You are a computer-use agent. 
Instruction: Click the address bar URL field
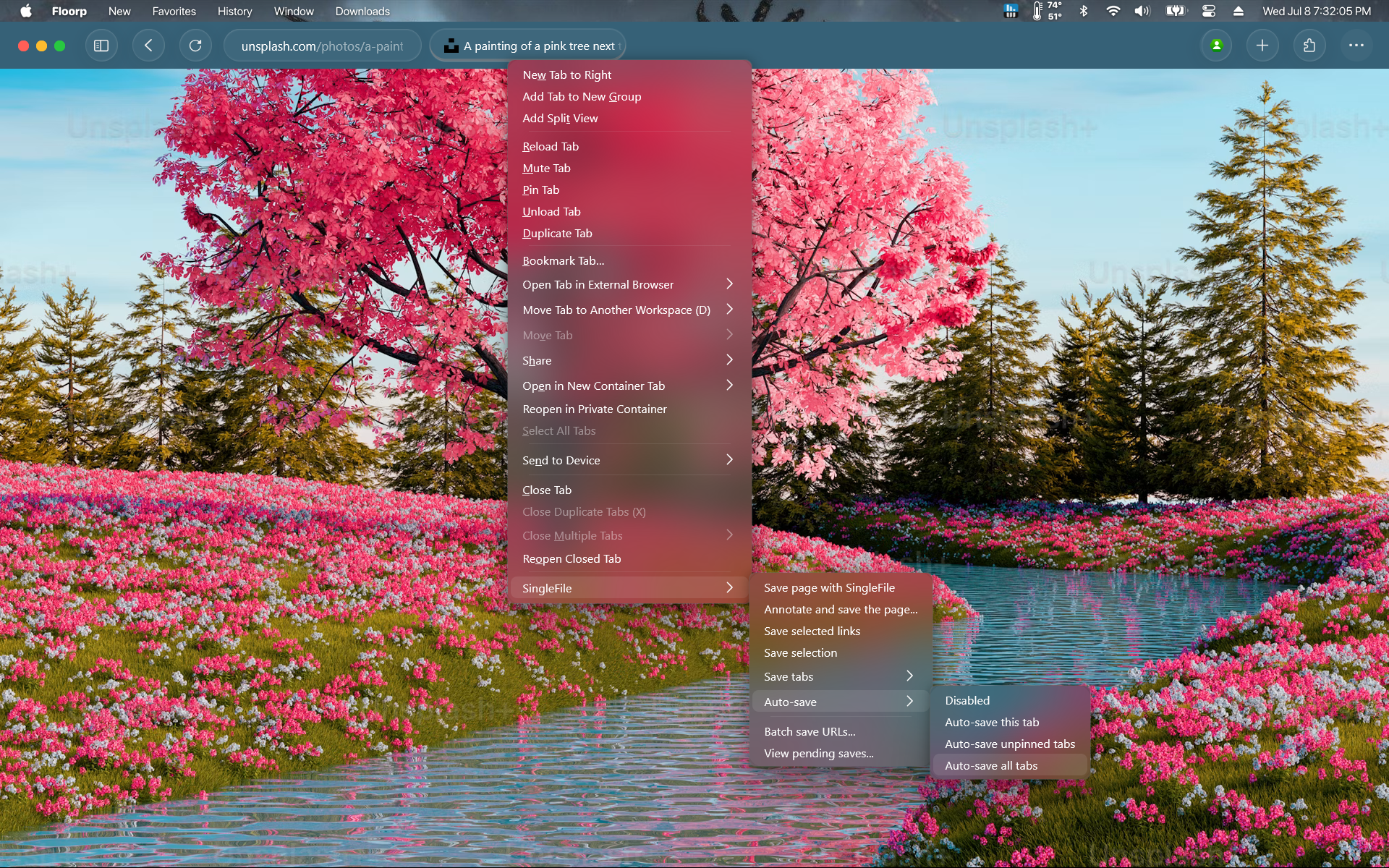tap(322, 46)
